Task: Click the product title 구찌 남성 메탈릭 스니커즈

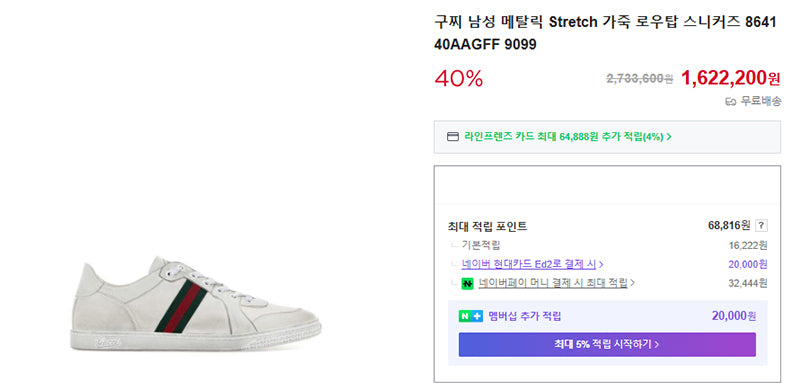Action: pyautogui.click(x=605, y=33)
